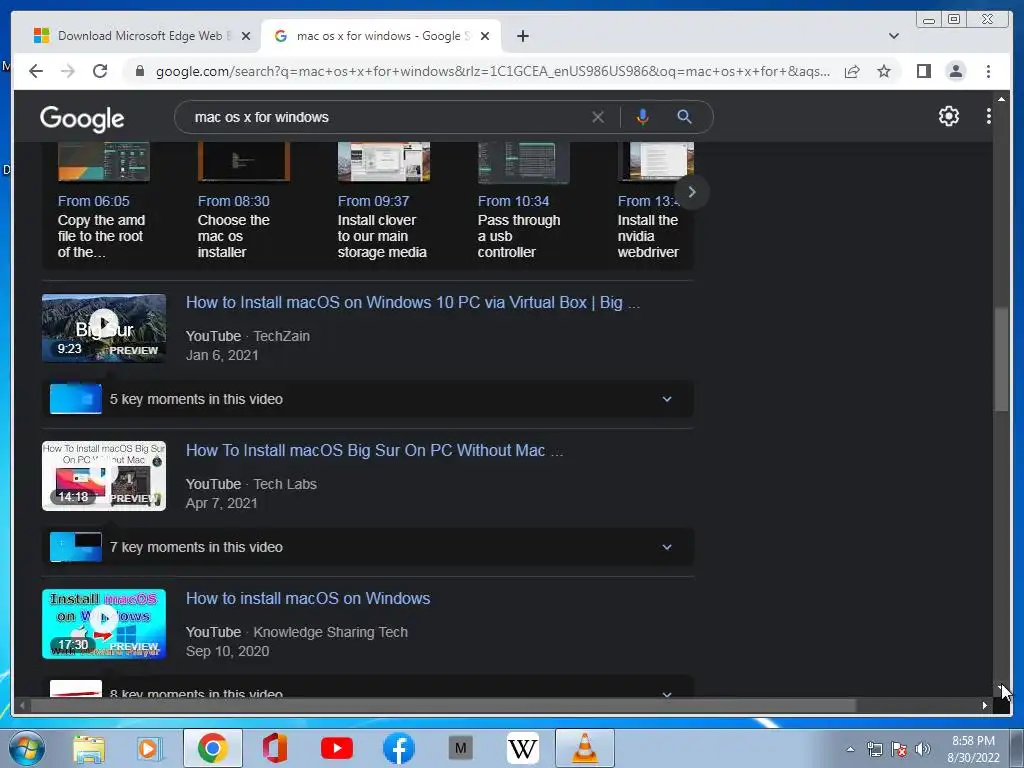
Task: Open How to install macOS on Windows link
Action: click(308, 599)
